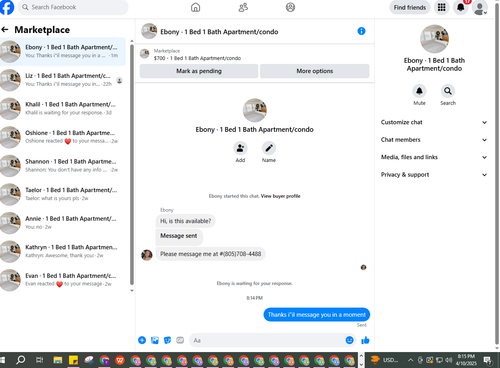The width and height of the screenshot is (500, 368).
Task: Click the Name edit pencil icon
Action: pos(269,148)
